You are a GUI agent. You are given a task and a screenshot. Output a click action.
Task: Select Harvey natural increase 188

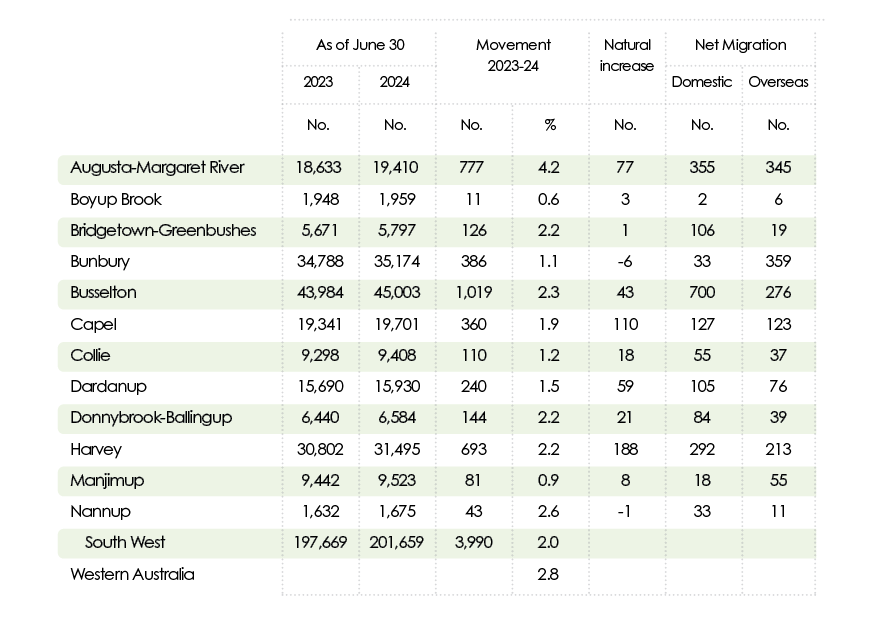(x=626, y=450)
